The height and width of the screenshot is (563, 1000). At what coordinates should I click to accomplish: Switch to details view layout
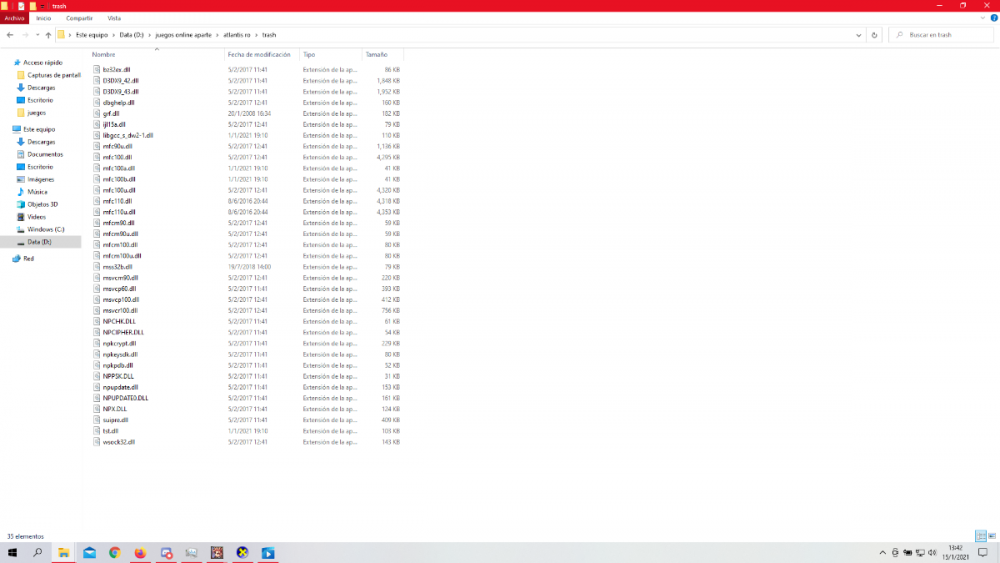pyautogui.click(x=980, y=536)
